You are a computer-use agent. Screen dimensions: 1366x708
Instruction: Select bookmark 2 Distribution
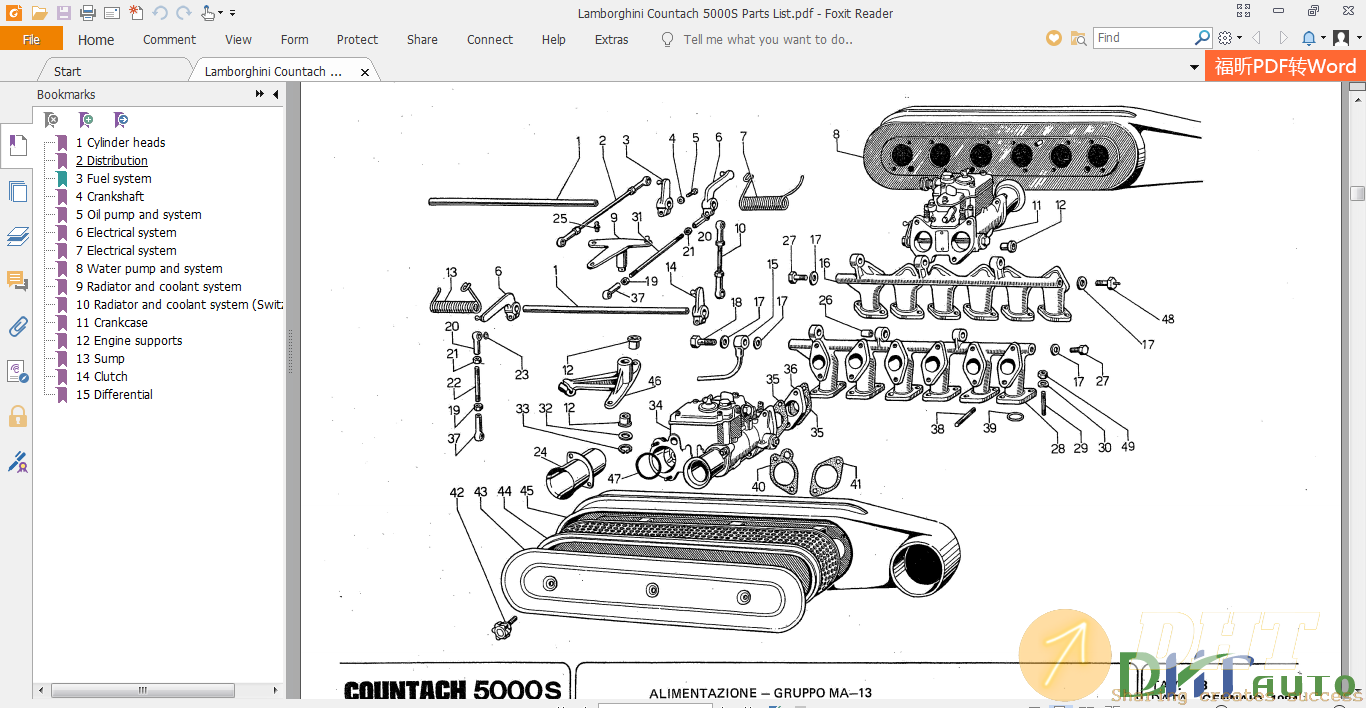point(112,161)
